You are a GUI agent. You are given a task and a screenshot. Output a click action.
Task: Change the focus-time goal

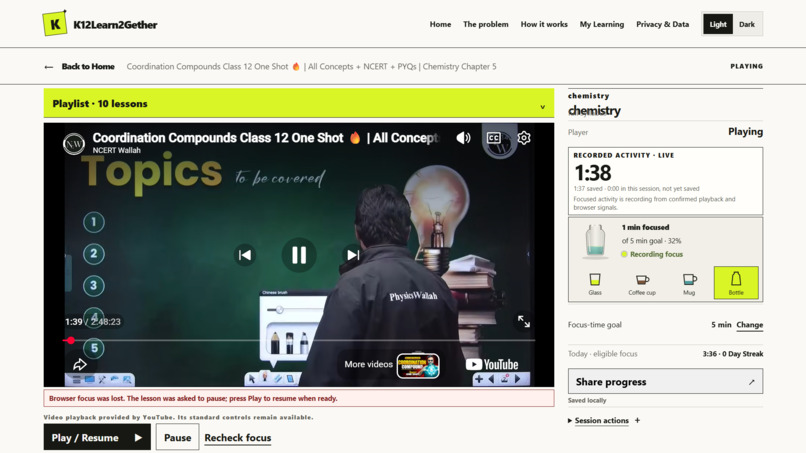coord(749,325)
